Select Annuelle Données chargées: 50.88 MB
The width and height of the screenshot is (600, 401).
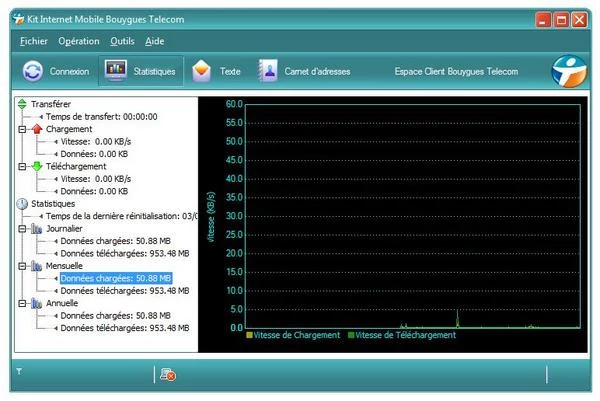click(x=116, y=315)
